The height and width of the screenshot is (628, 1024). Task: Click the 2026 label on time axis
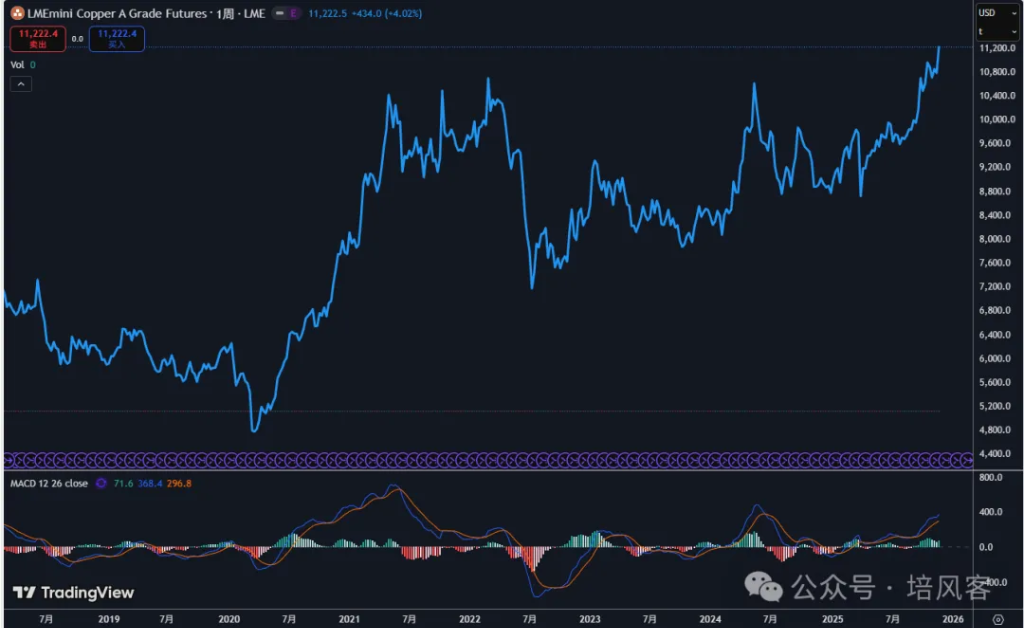pyautogui.click(x=952, y=620)
